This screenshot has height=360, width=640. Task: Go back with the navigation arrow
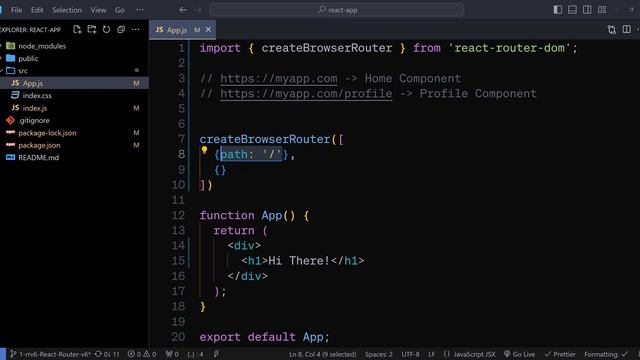[x=183, y=10]
